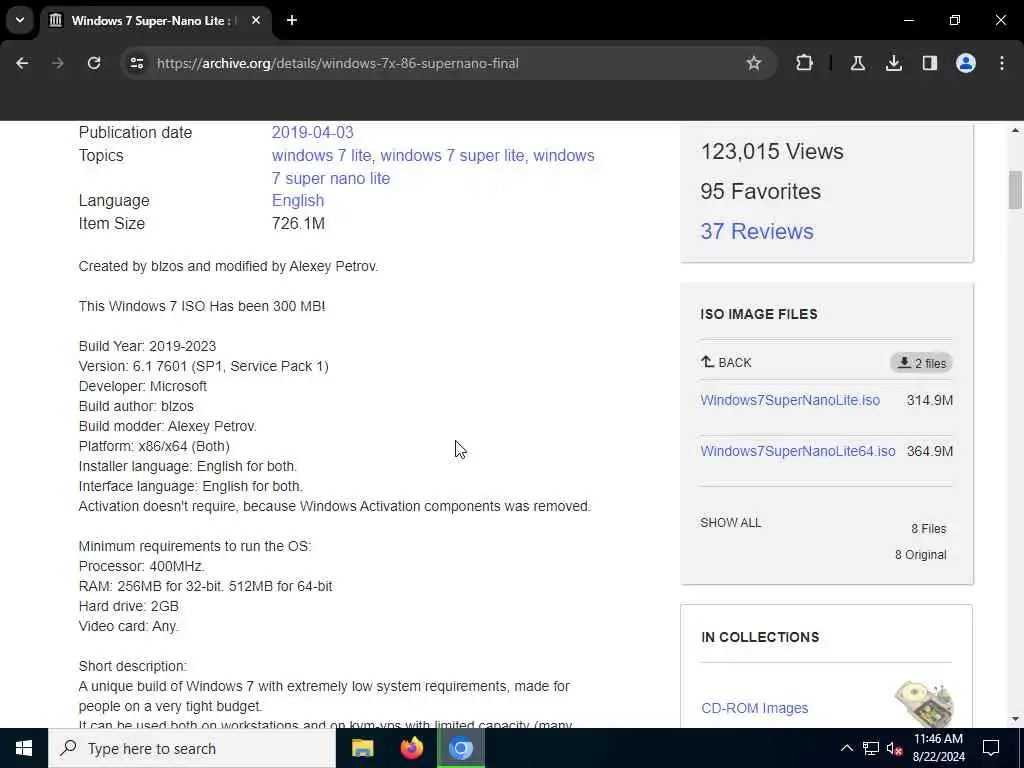Click the Chrome taskbar icon

tap(460, 748)
